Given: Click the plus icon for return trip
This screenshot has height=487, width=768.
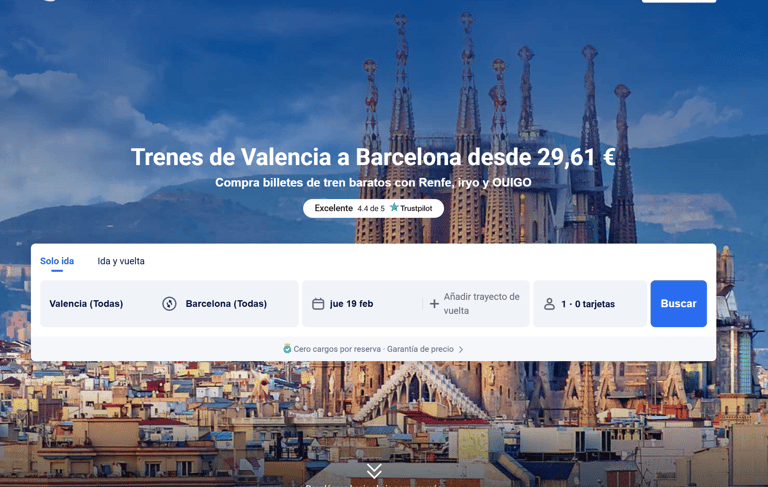Looking at the screenshot, I should 434,304.
